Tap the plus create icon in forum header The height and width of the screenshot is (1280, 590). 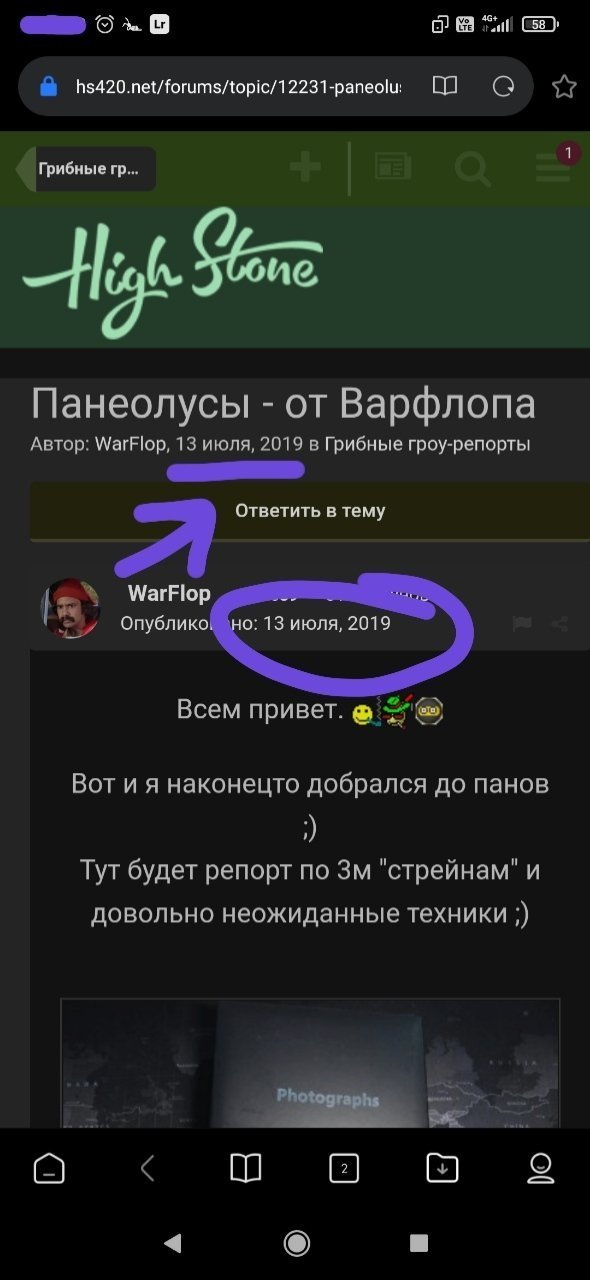point(305,167)
